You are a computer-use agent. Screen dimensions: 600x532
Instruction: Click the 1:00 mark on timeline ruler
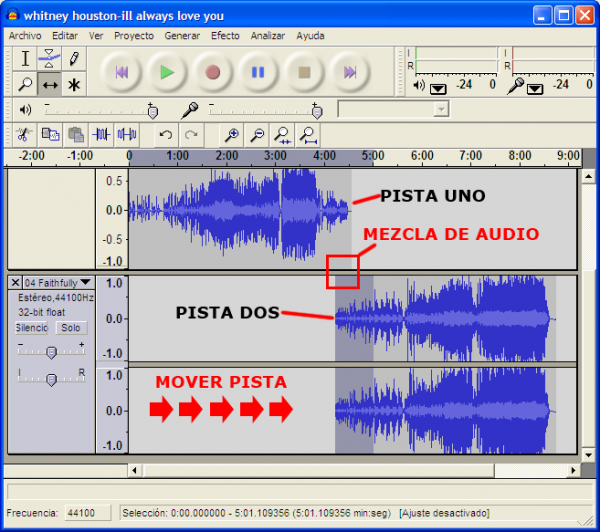click(177, 156)
